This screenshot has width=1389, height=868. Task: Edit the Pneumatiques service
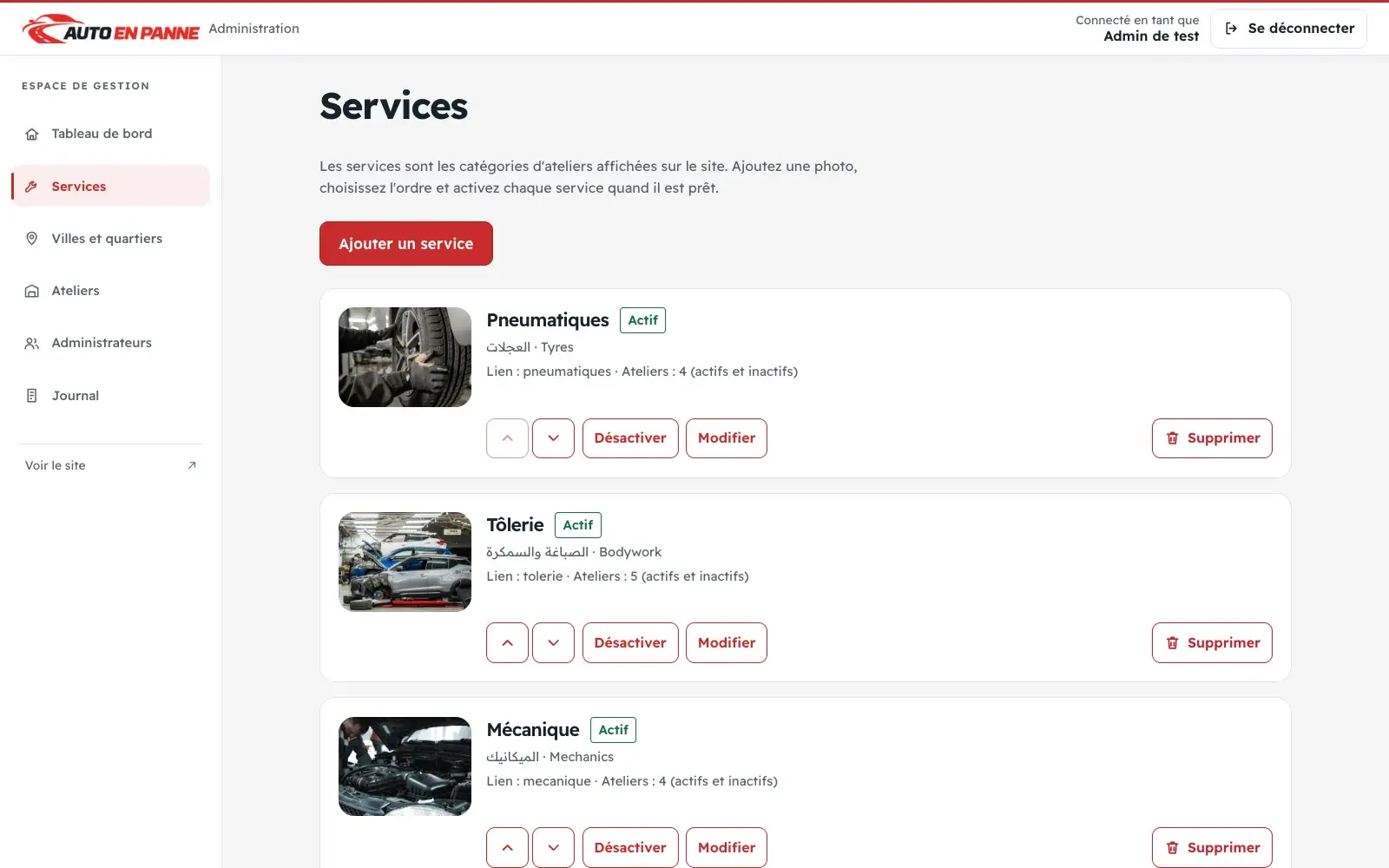[727, 438]
